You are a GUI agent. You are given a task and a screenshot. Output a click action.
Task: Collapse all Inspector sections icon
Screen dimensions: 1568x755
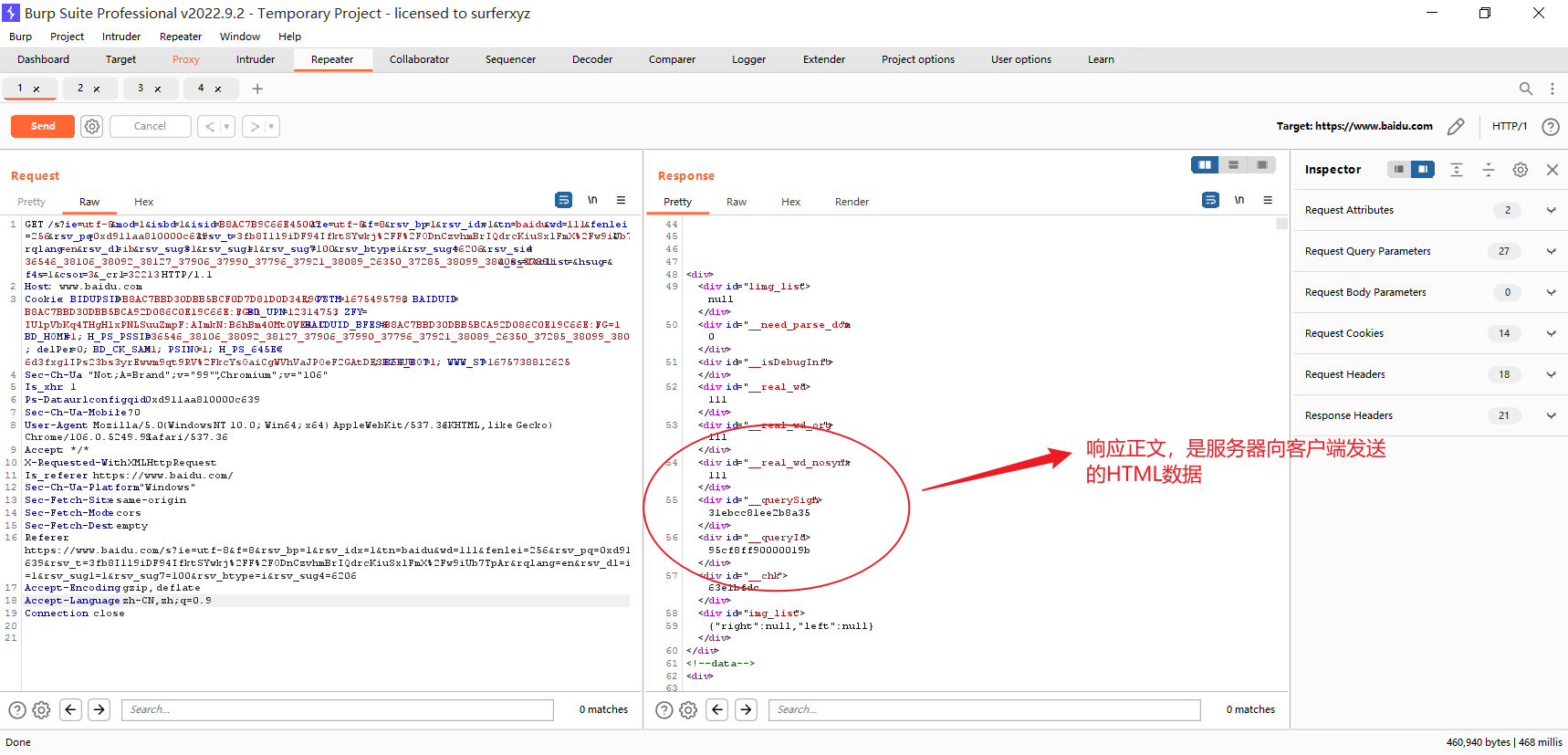pos(1489,170)
